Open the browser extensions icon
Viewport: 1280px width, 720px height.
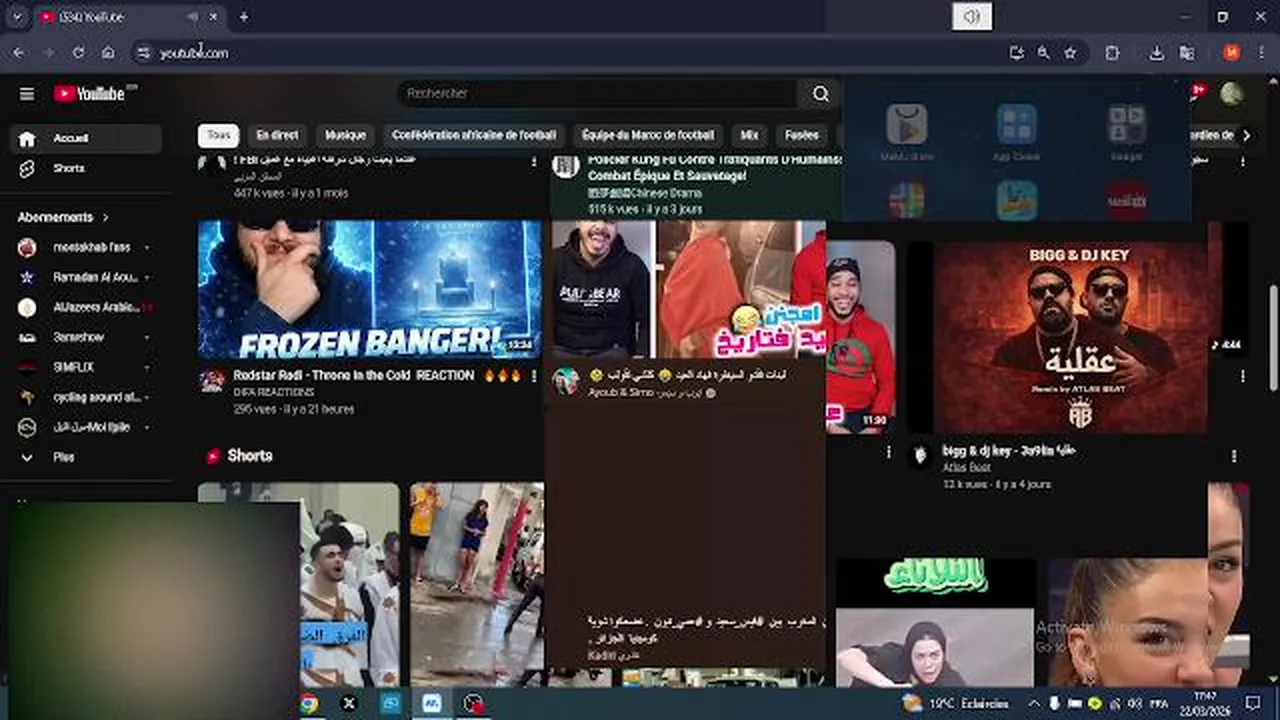pyautogui.click(x=1112, y=53)
